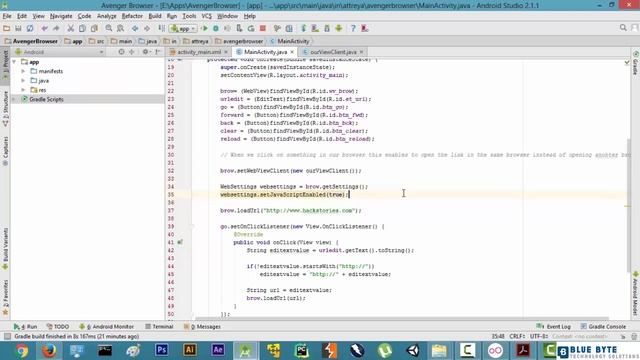Toggle the Structure side panel
The height and width of the screenshot is (360, 640).
pyautogui.click(x=5, y=108)
